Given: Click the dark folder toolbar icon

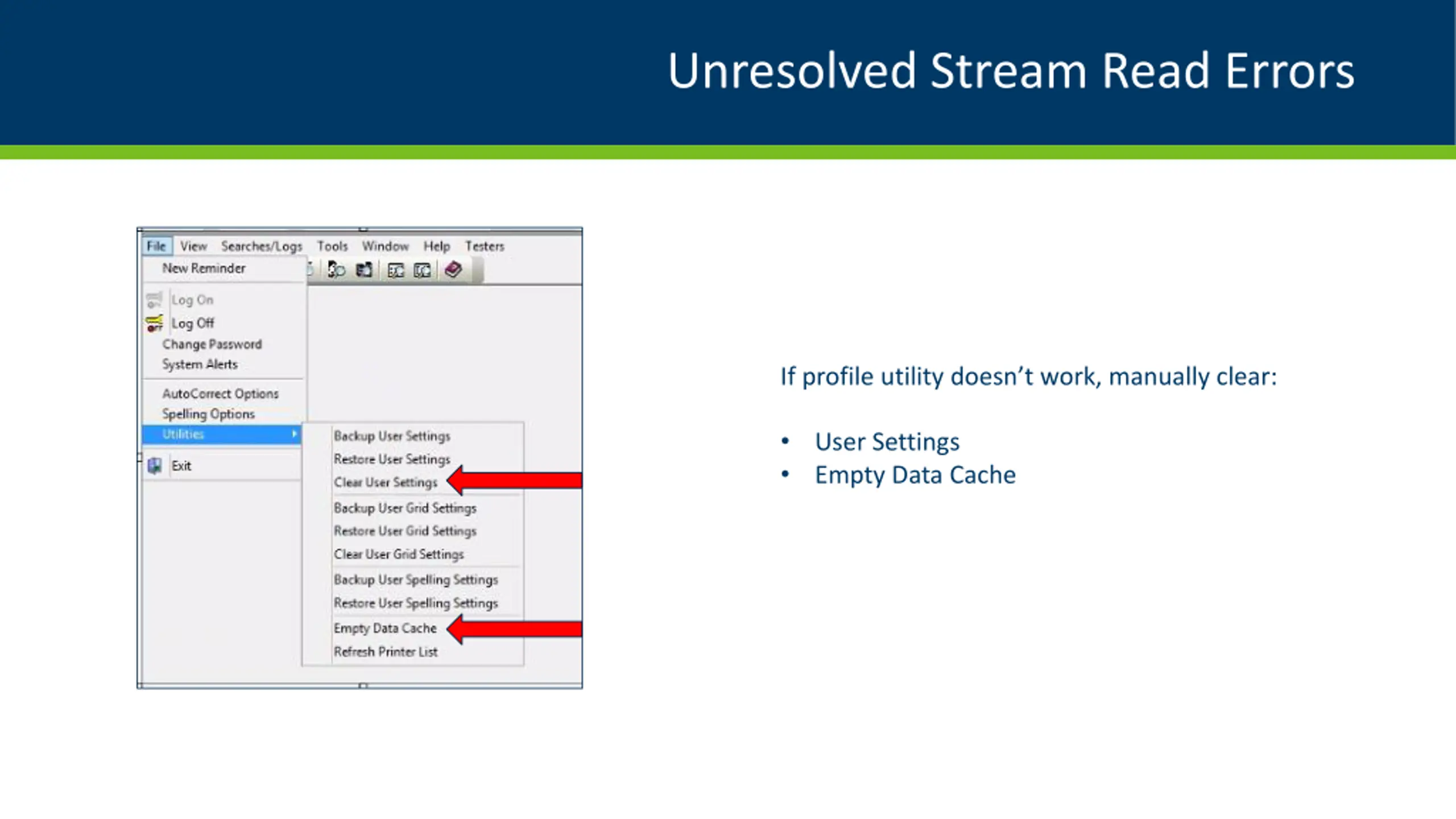Looking at the screenshot, I should 364,270.
